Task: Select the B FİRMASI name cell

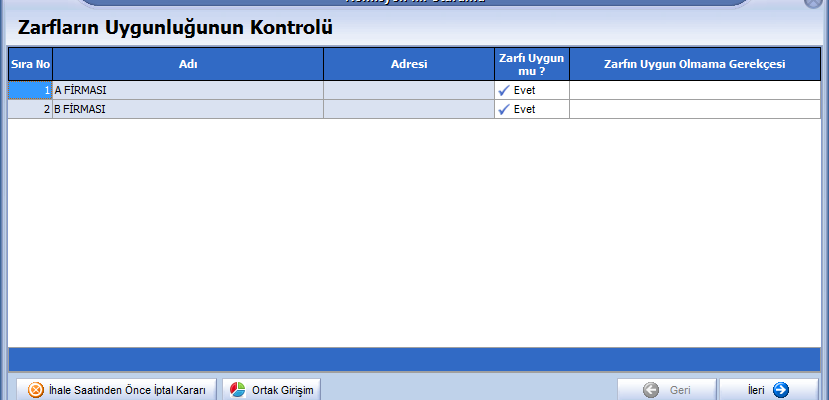Action: coord(187,109)
